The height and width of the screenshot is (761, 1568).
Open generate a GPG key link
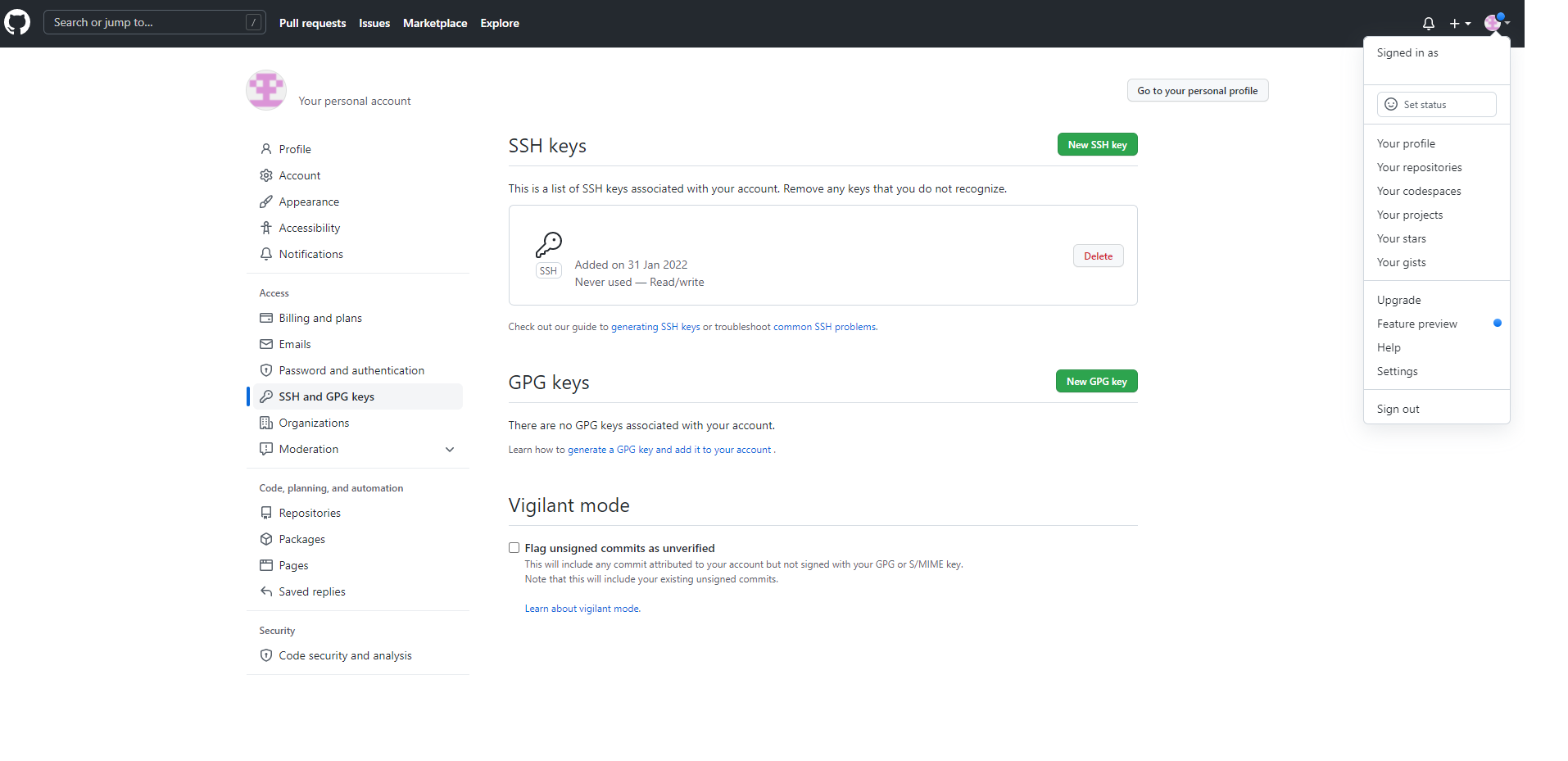tap(669, 450)
